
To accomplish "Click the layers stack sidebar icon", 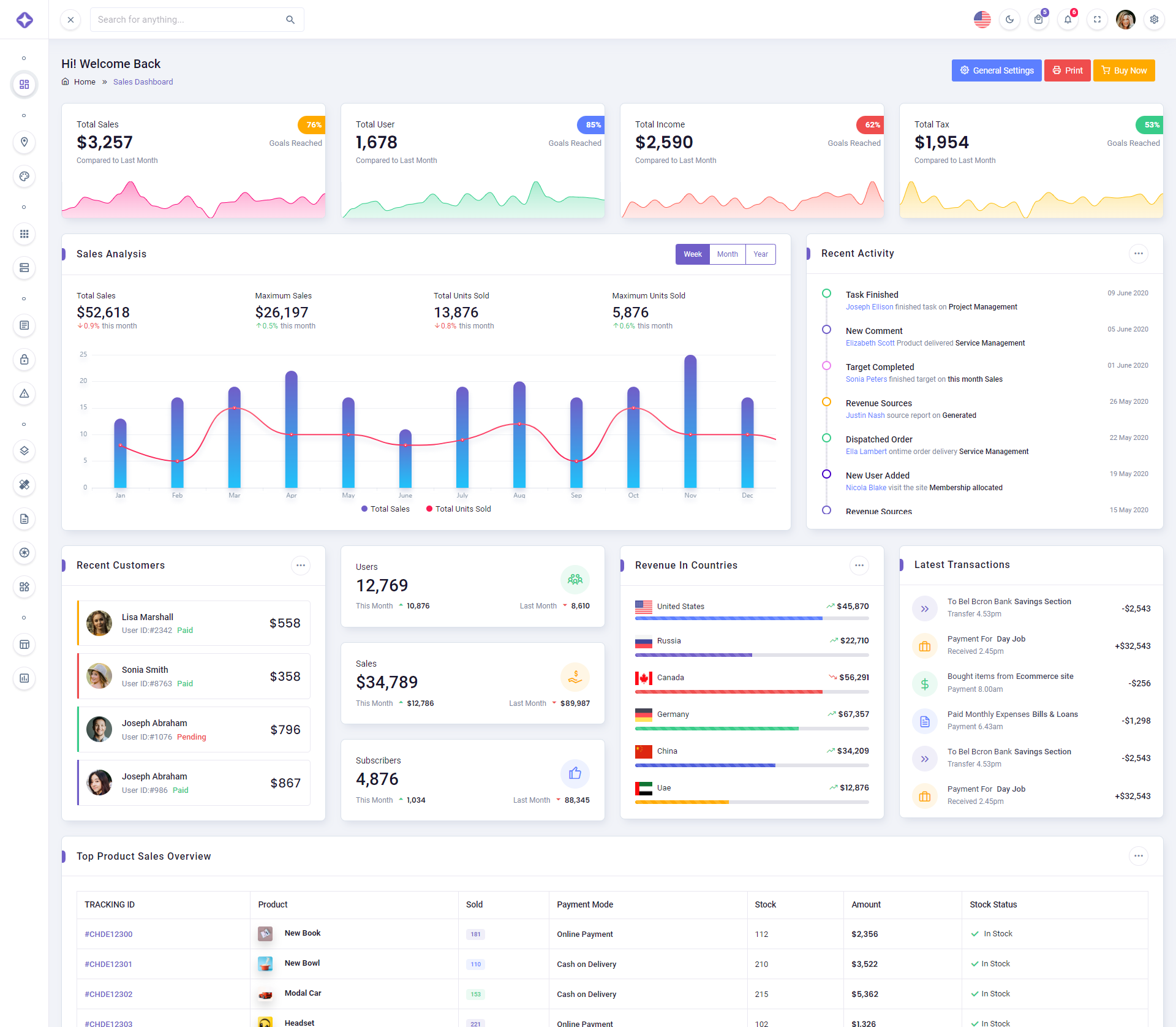I will click(24, 451).
